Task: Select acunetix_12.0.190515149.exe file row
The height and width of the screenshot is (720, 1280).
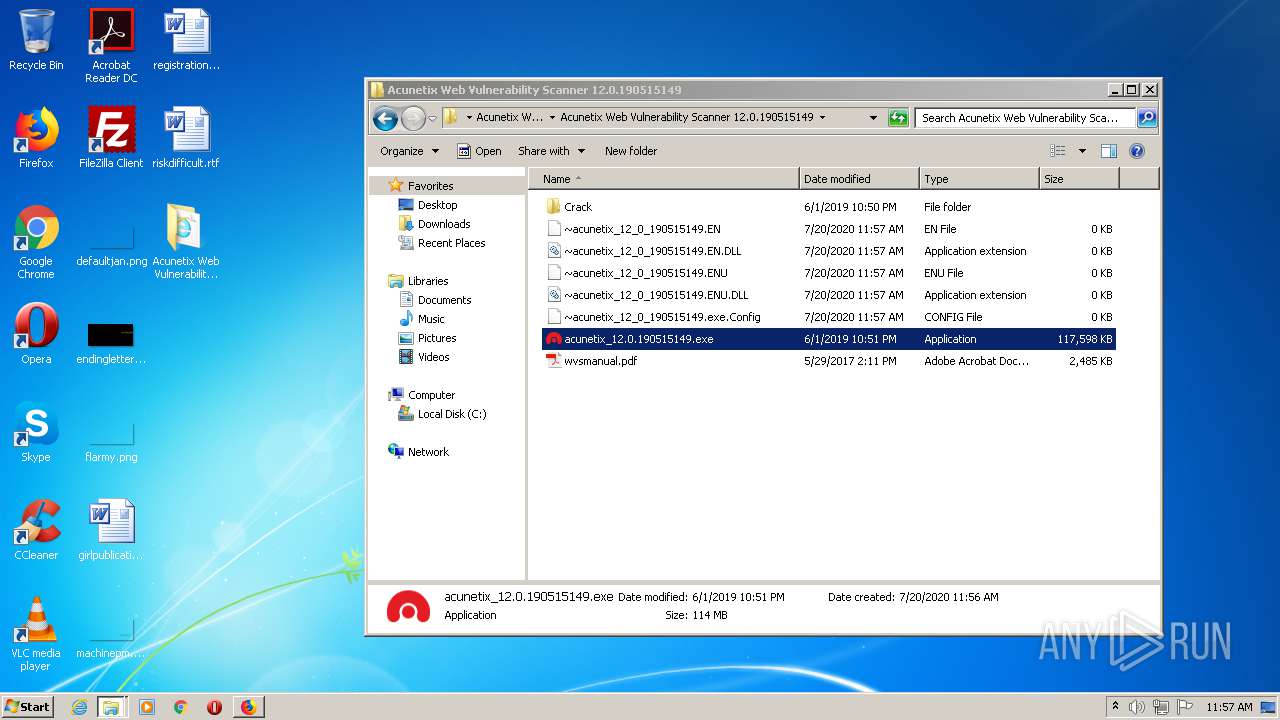Action: (829, 339)
